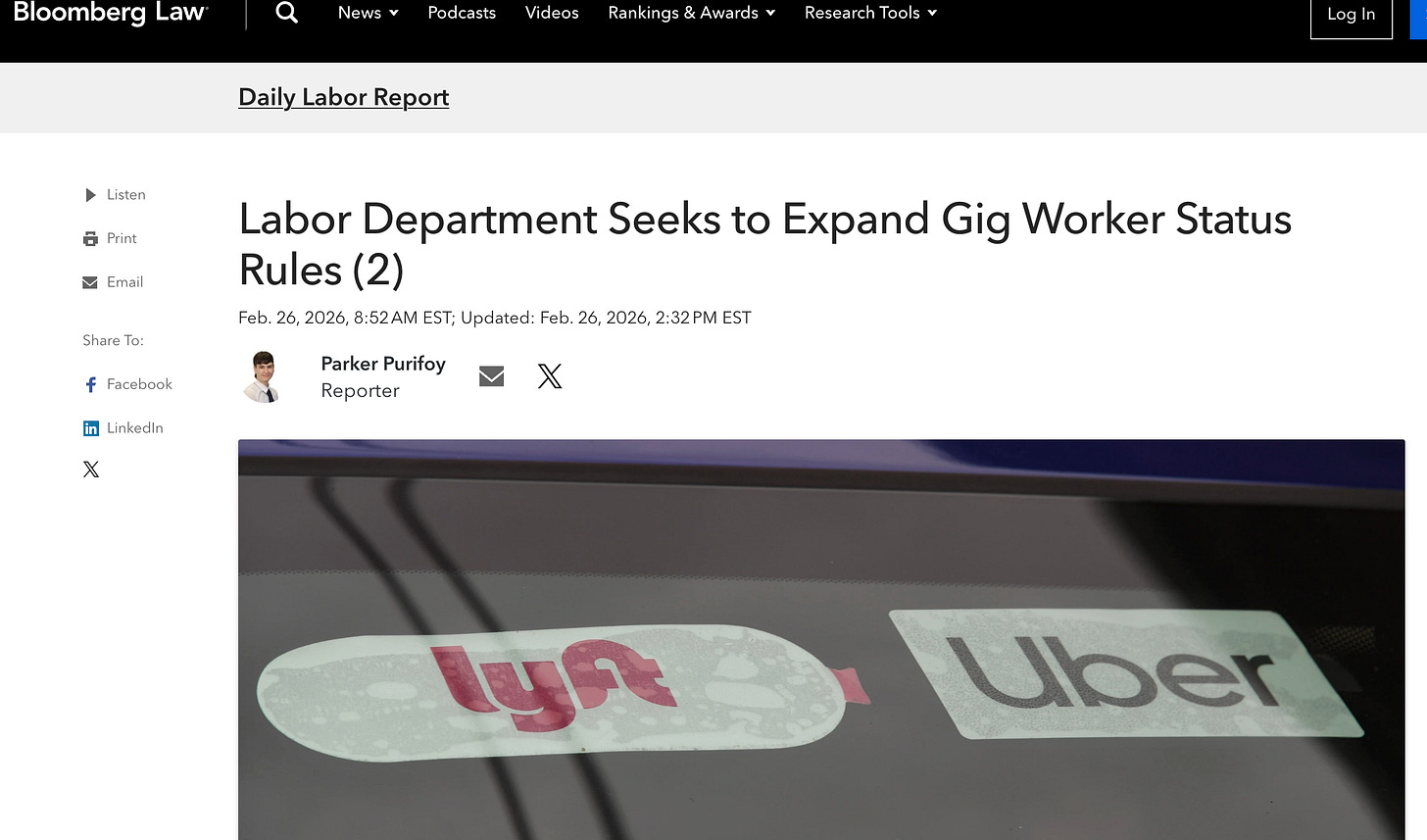1427x840 pixels.
Task: Click the publication date text
Action: pyautogui.click(x=495, y=318)
